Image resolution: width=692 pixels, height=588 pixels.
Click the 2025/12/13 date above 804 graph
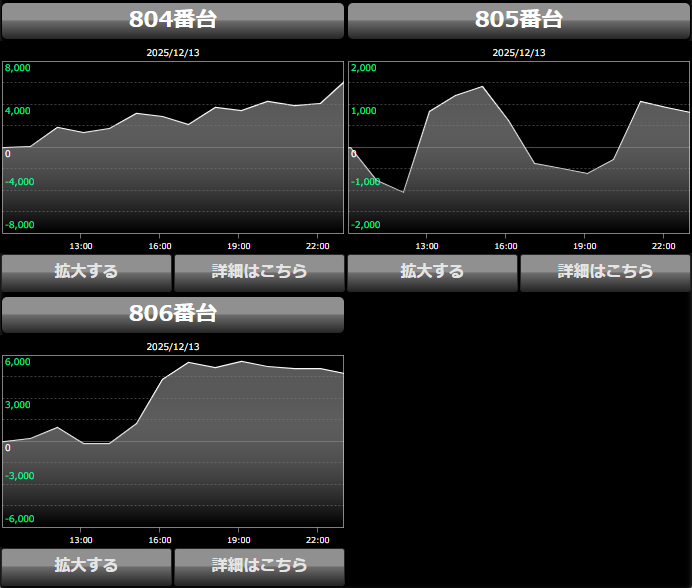pyautogui.click(x=173, y=53)
